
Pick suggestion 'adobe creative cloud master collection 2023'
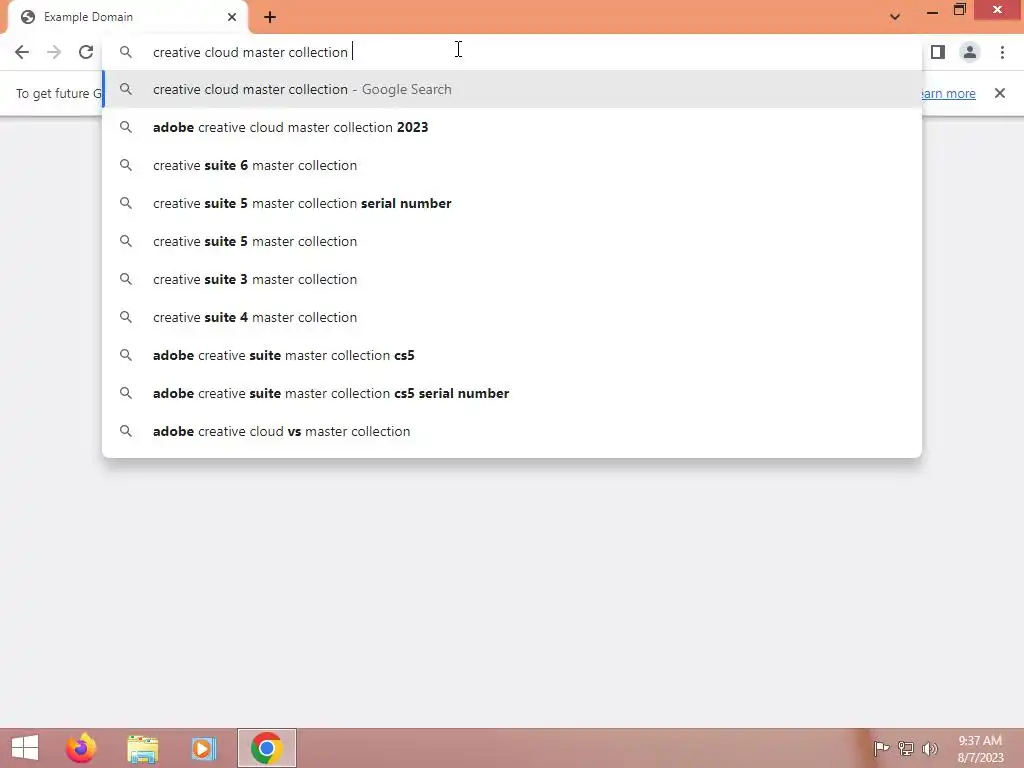click(512, 127)
